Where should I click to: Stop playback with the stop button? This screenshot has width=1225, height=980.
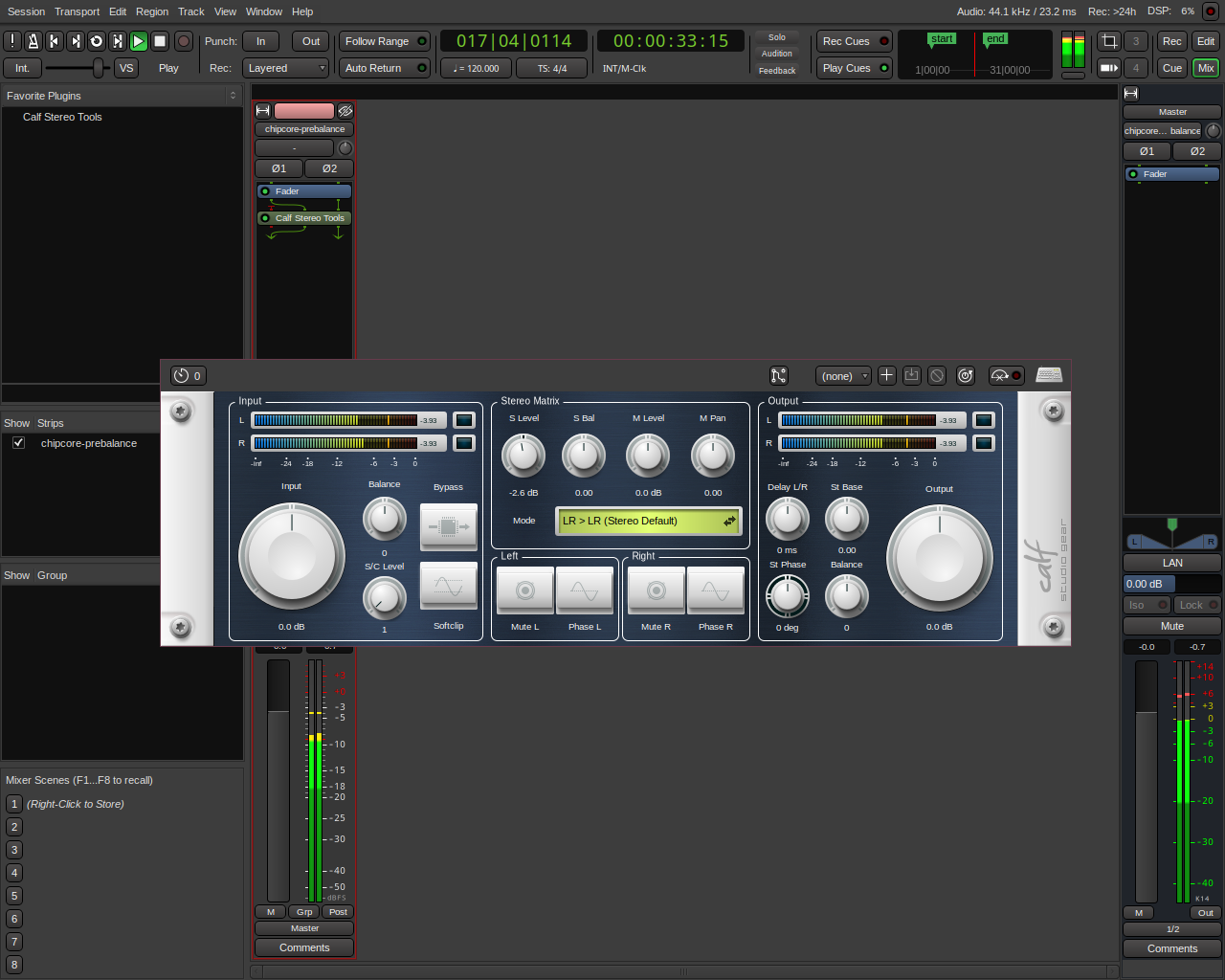tap(160, 41)
